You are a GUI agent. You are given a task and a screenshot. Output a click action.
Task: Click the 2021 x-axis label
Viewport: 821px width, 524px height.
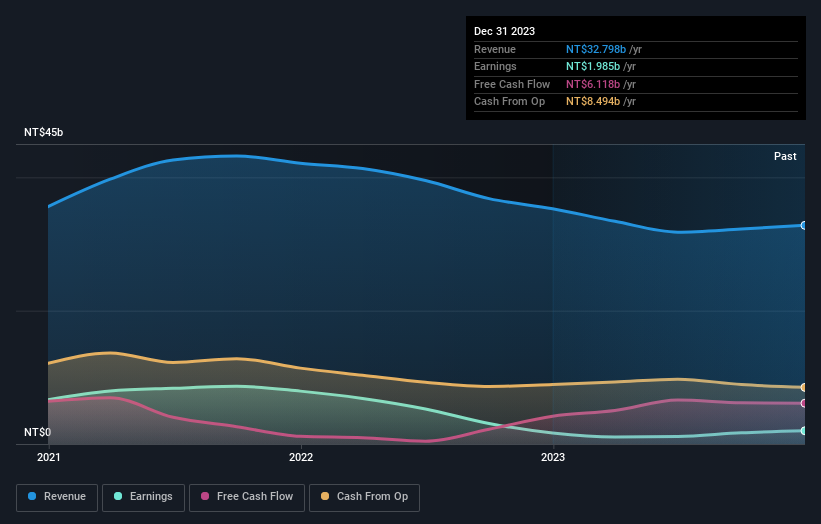point(49,457)
